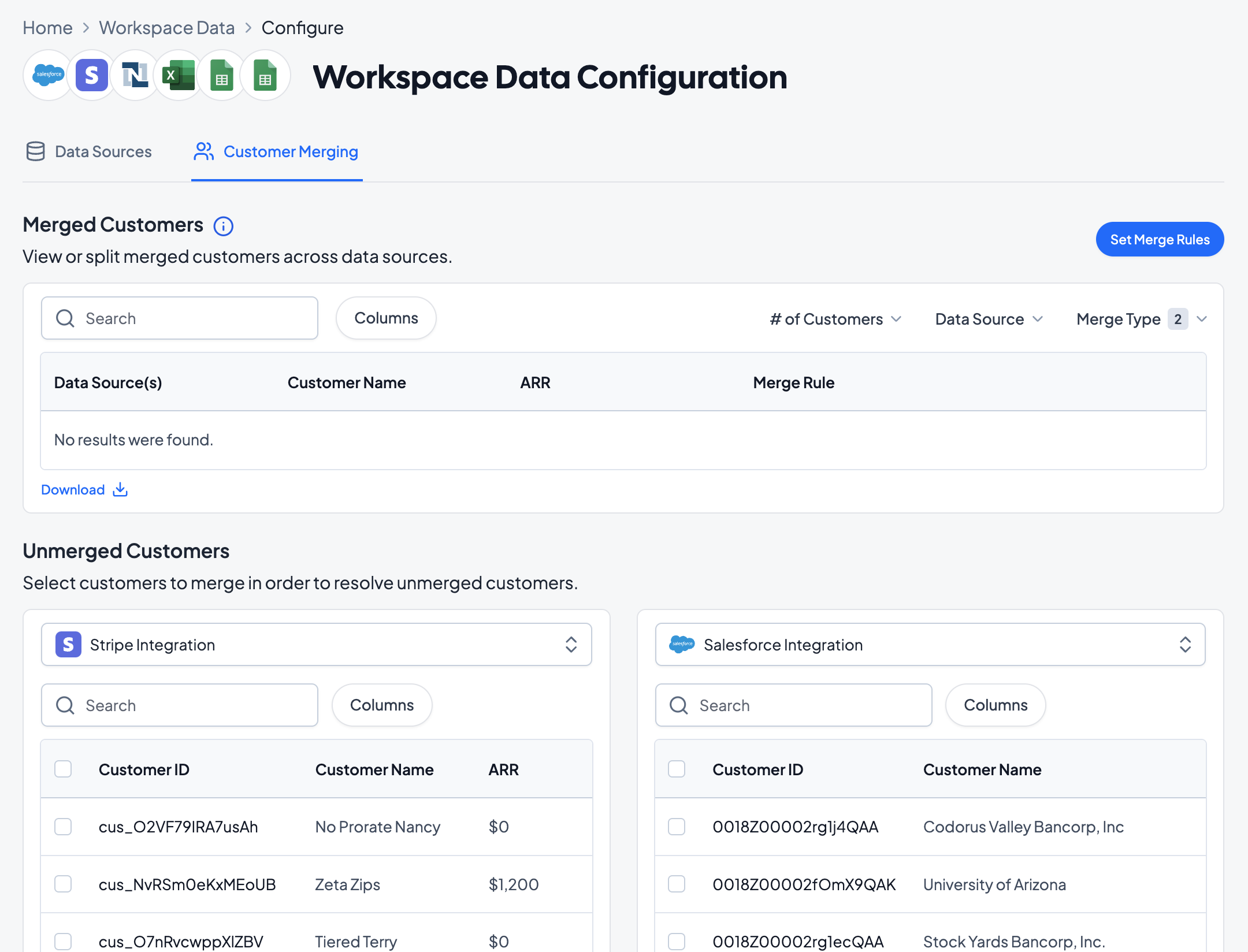Click the Data Sources database icon

point(35,151)
